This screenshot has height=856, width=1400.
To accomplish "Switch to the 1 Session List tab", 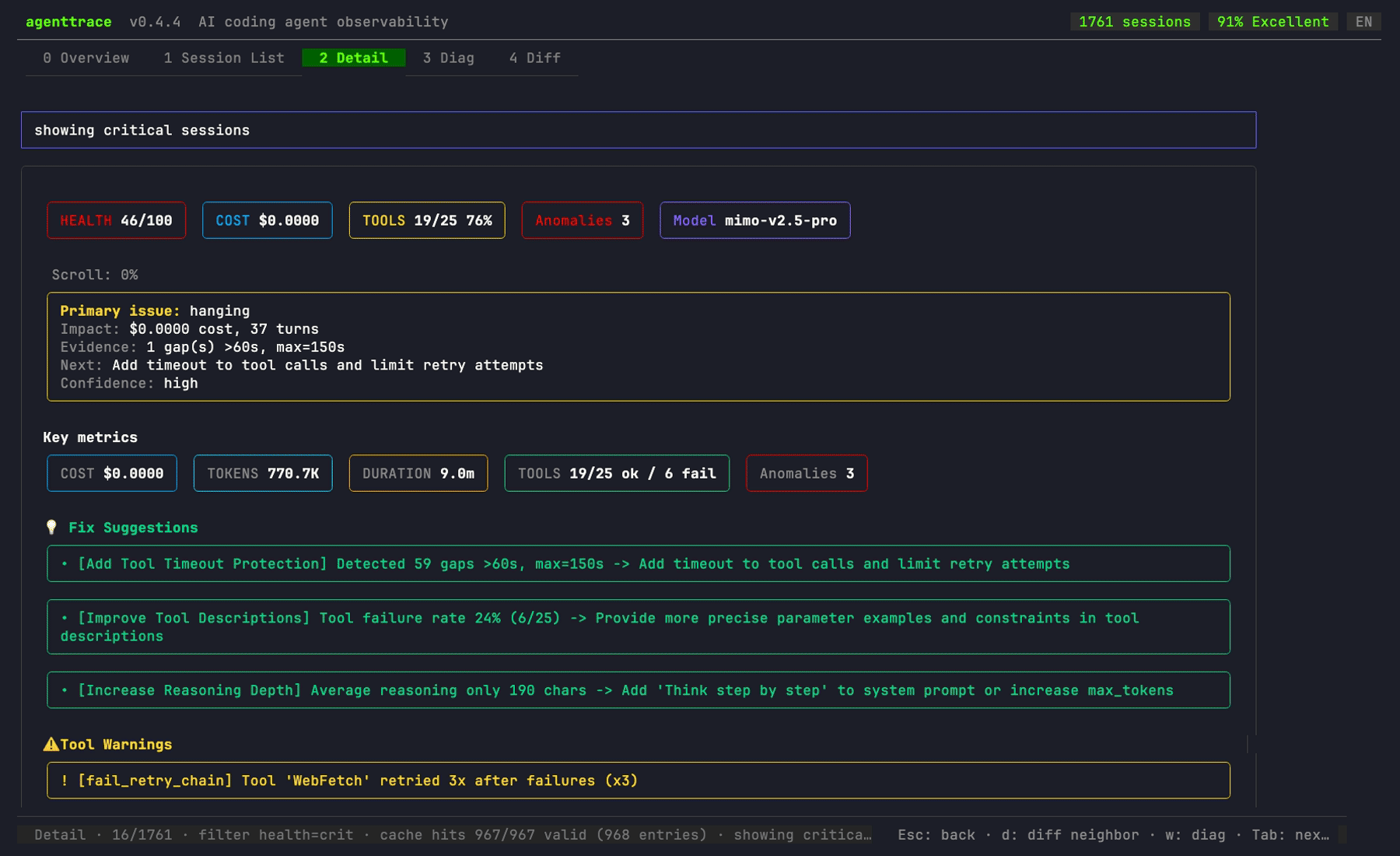I will (224, 58).
